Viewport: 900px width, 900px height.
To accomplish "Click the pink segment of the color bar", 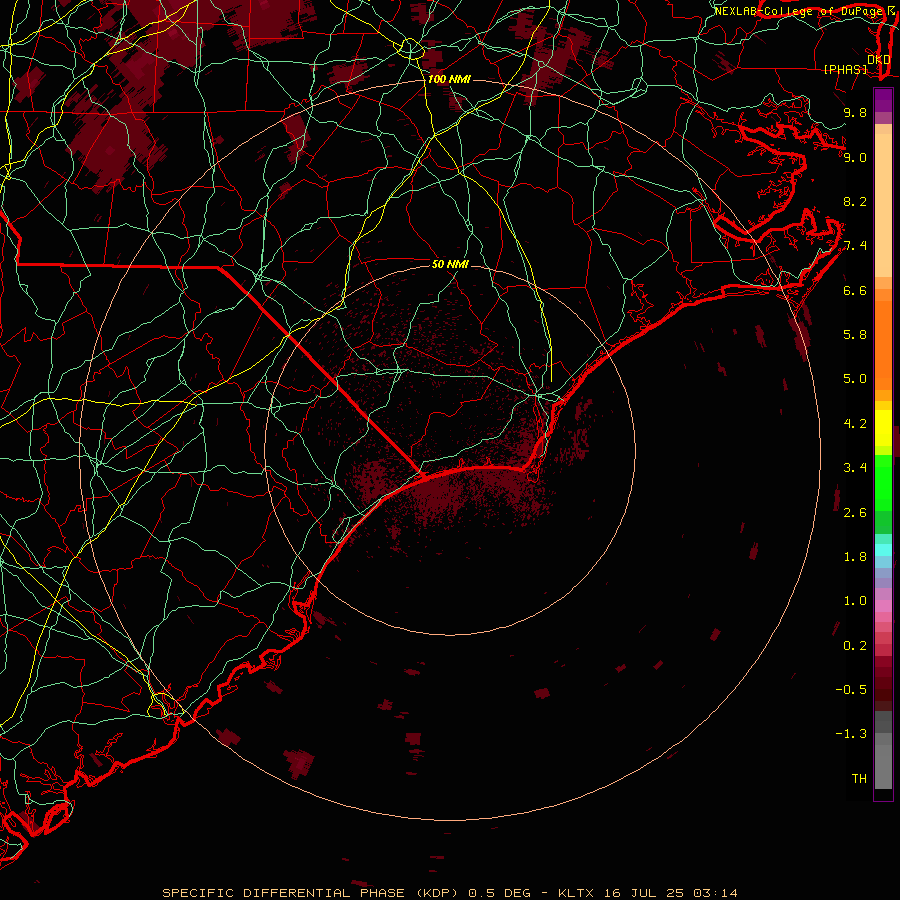I will click(x=883, y=606).
